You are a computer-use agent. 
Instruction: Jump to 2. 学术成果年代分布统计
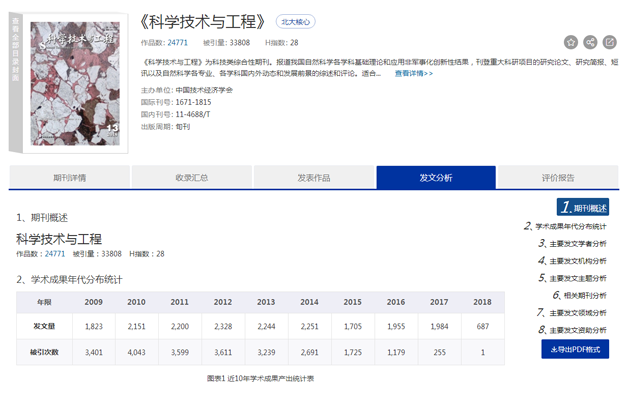pyautogui.click(x=565, y=226)
